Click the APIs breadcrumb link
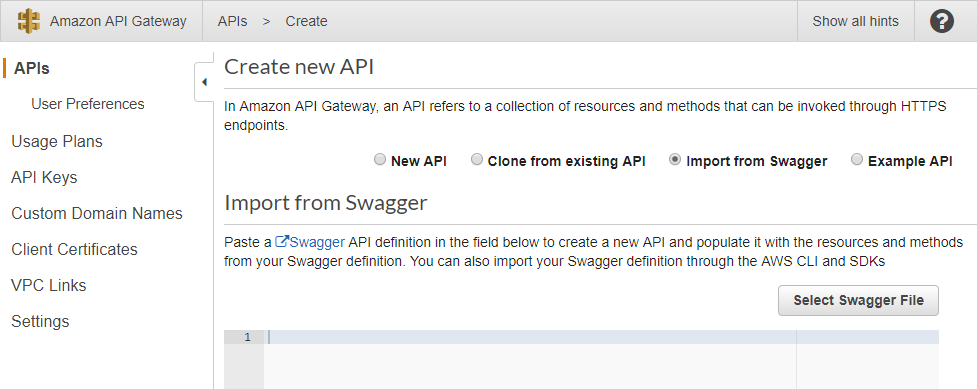The width and height of the screenshot is (977, 389). tap(232, 21)
